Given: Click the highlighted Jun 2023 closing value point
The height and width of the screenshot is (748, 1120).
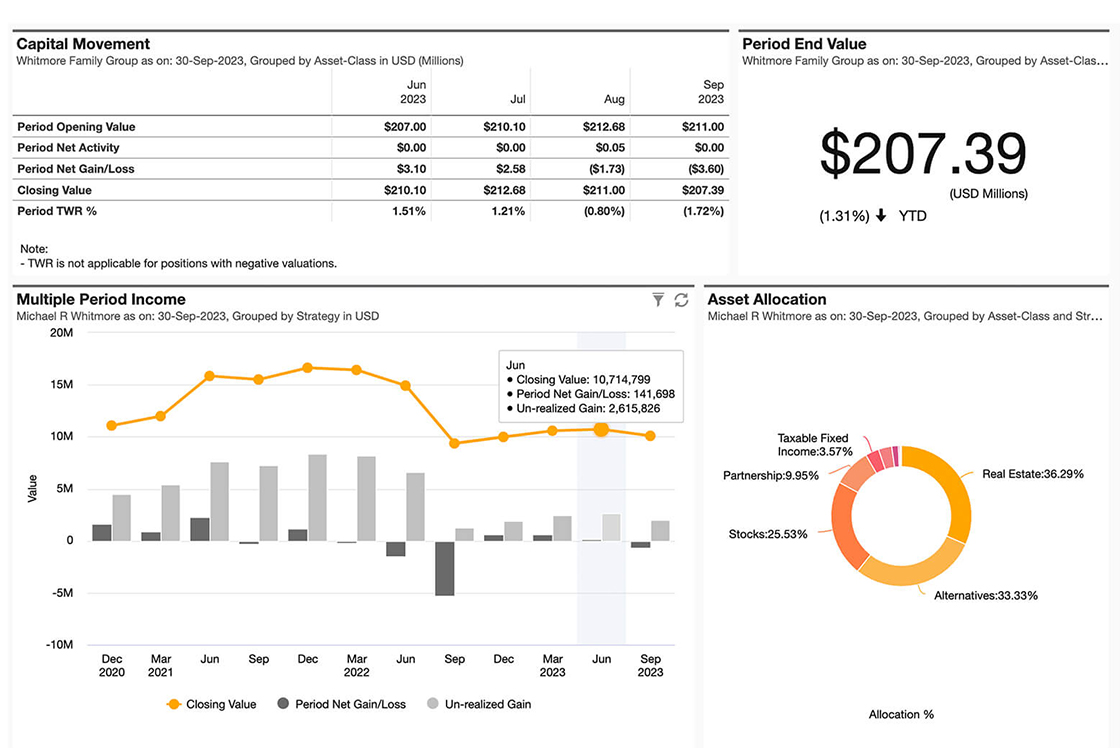Looking at the screenshot, I should (x=601, y=429).
